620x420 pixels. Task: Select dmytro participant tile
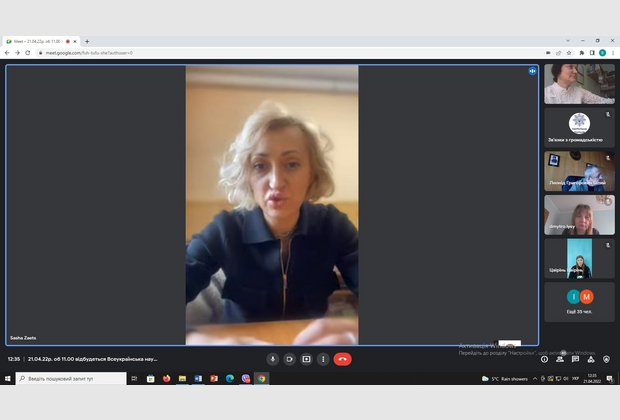tap(579, 215)
